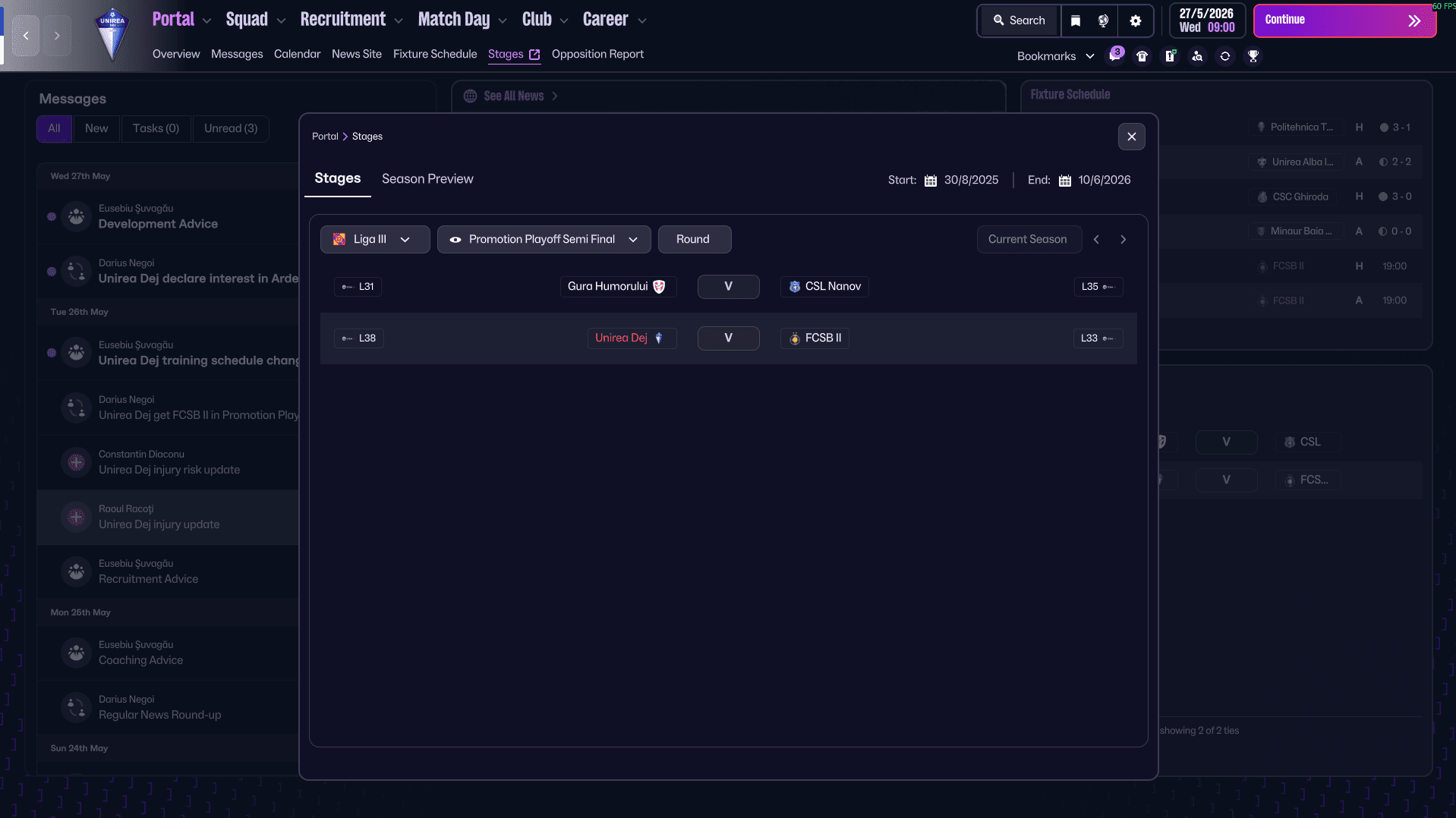This screenshot has height=818, width=1456.
Task: Click the shirt kit shortcut icon
Action: (1142, 56)
